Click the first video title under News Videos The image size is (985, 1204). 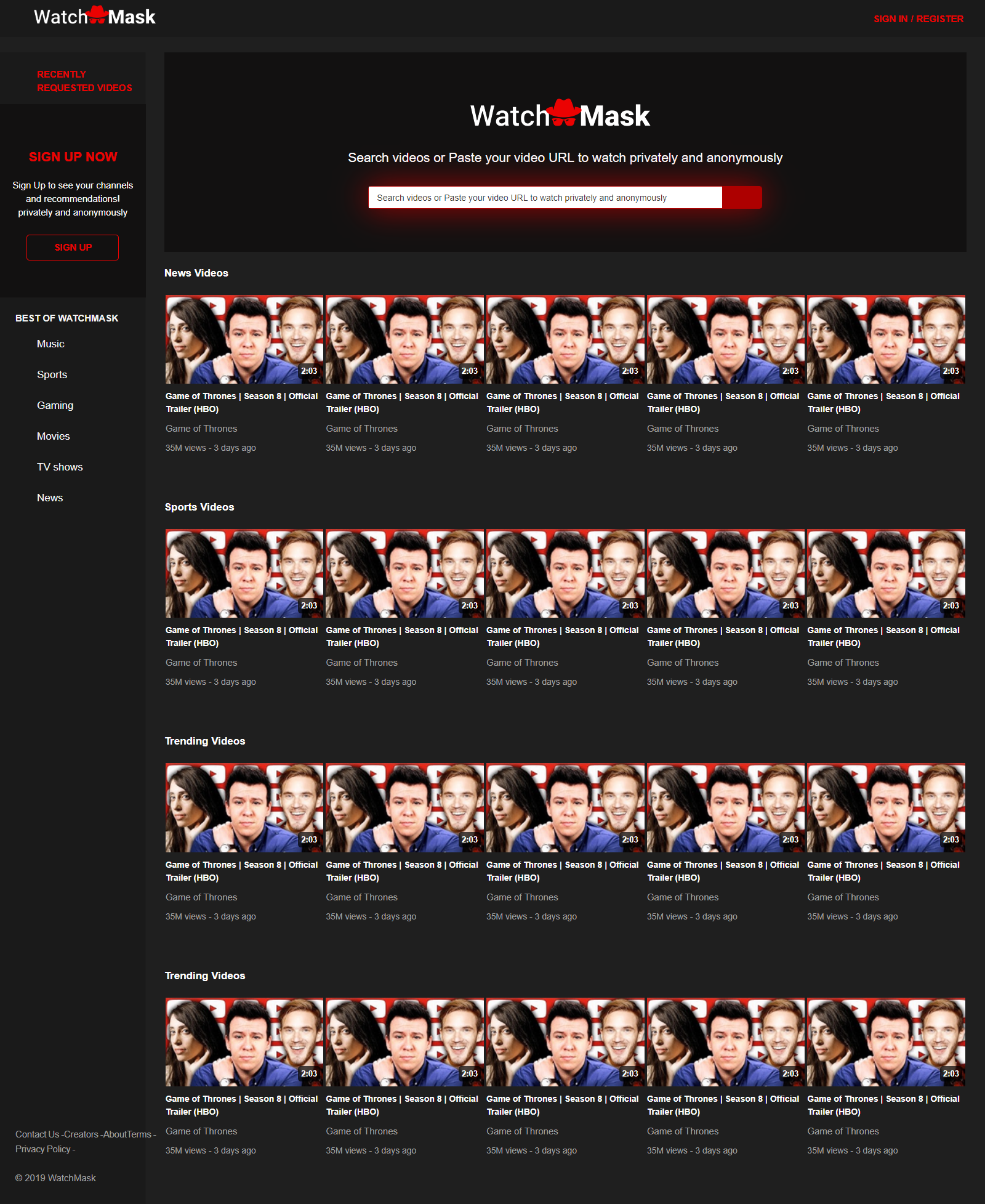pyautogui.click(x=242, y=403)
